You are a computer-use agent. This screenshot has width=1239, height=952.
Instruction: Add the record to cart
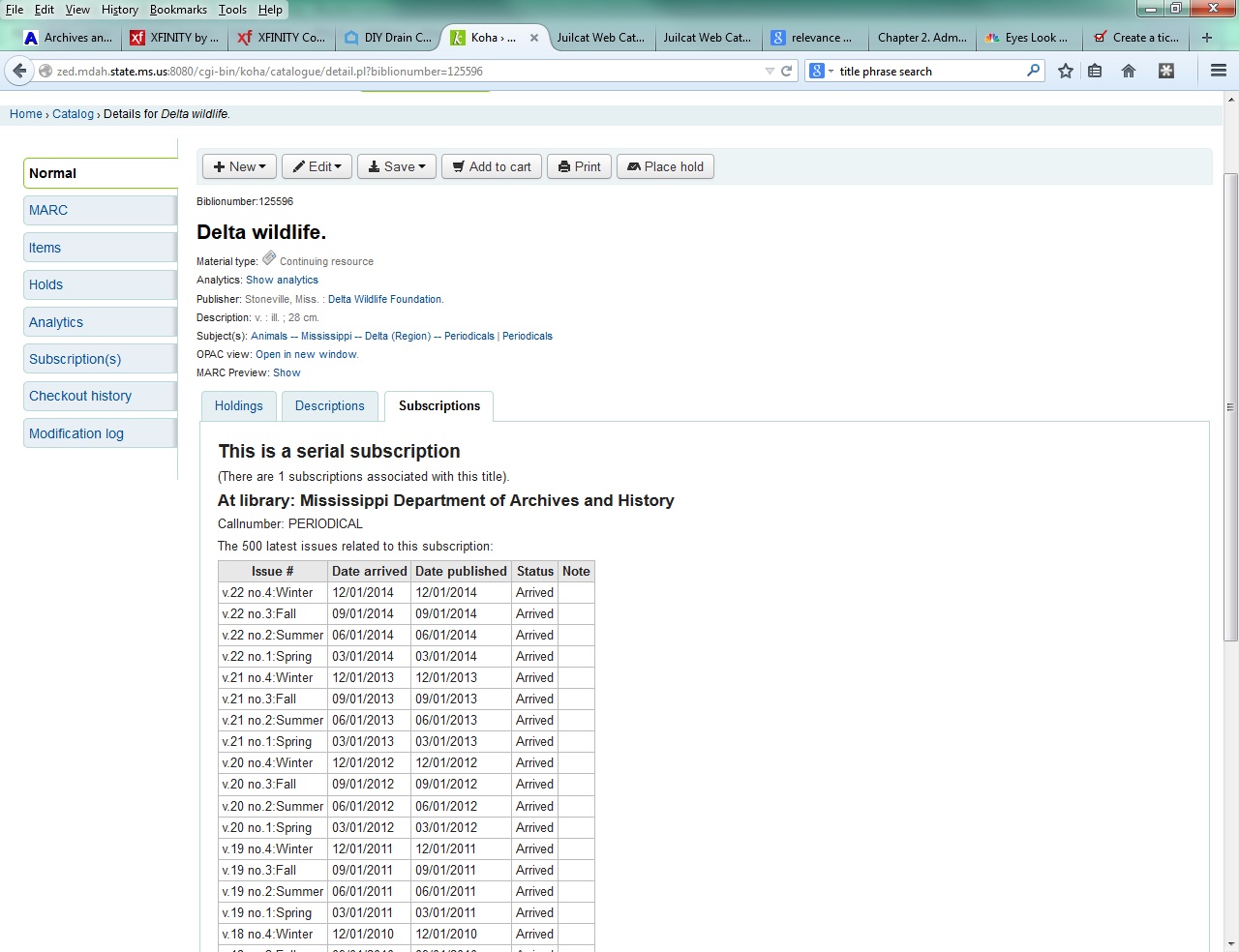click(x=492, y=166)
